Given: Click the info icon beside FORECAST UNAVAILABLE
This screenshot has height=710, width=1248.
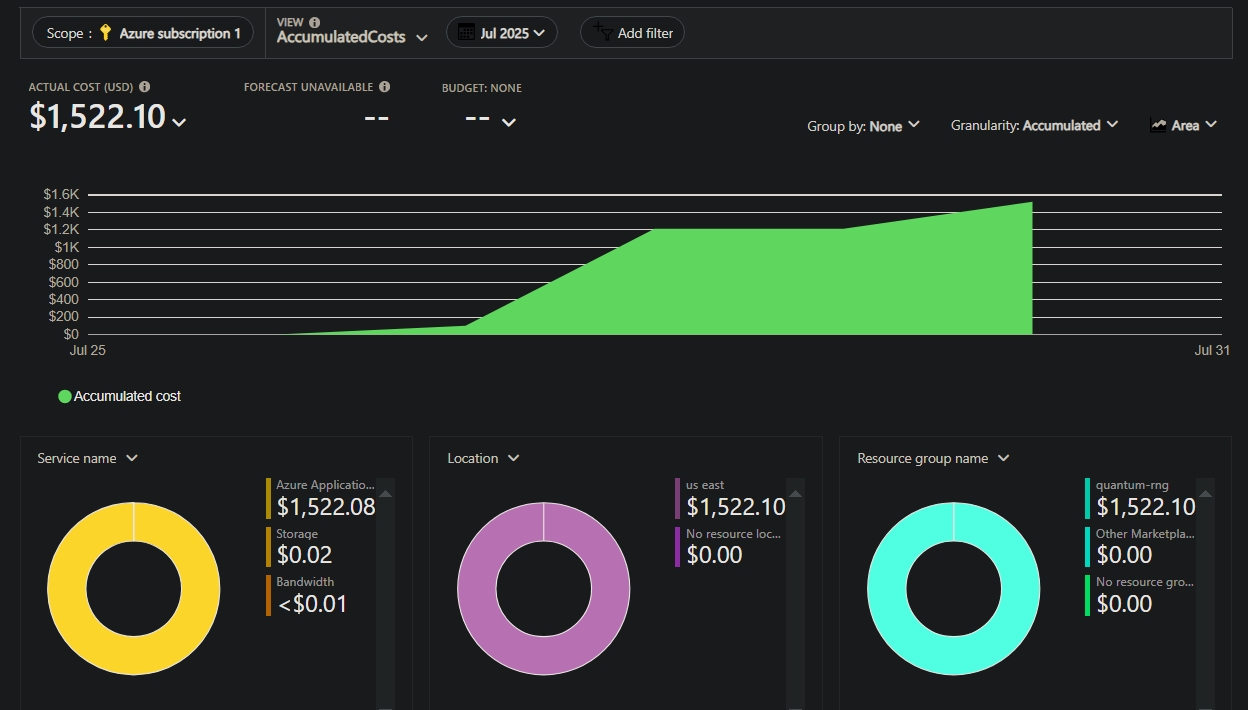Looking at the screenshot, I should pos(385,87).
